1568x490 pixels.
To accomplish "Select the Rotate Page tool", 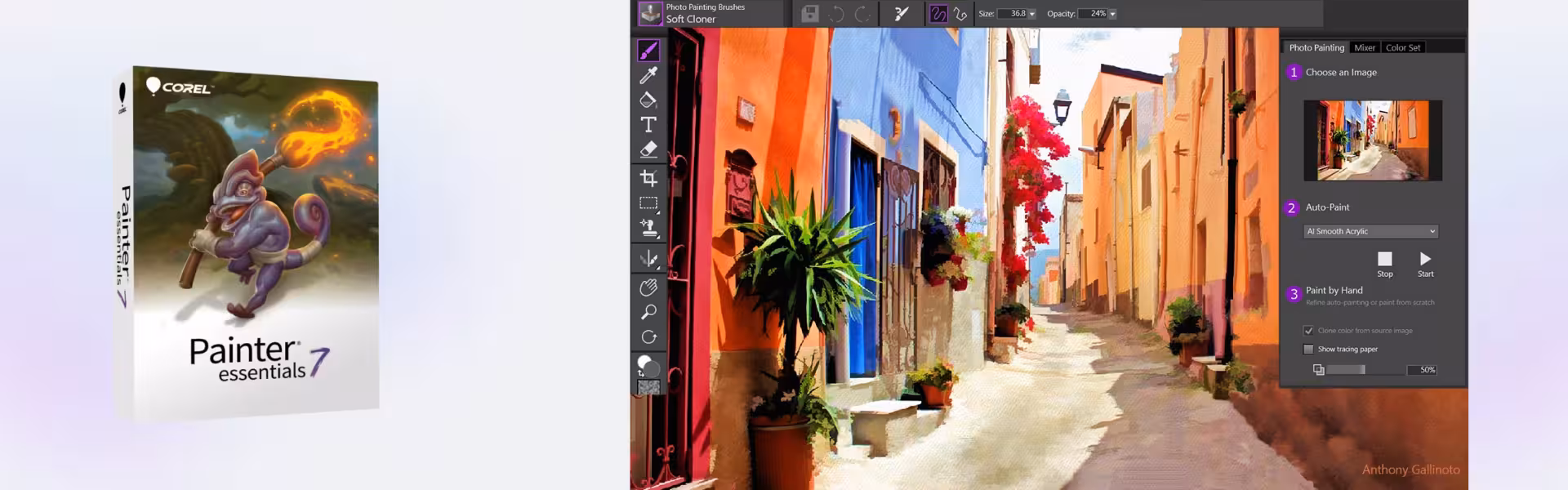I will pos(648,337).
